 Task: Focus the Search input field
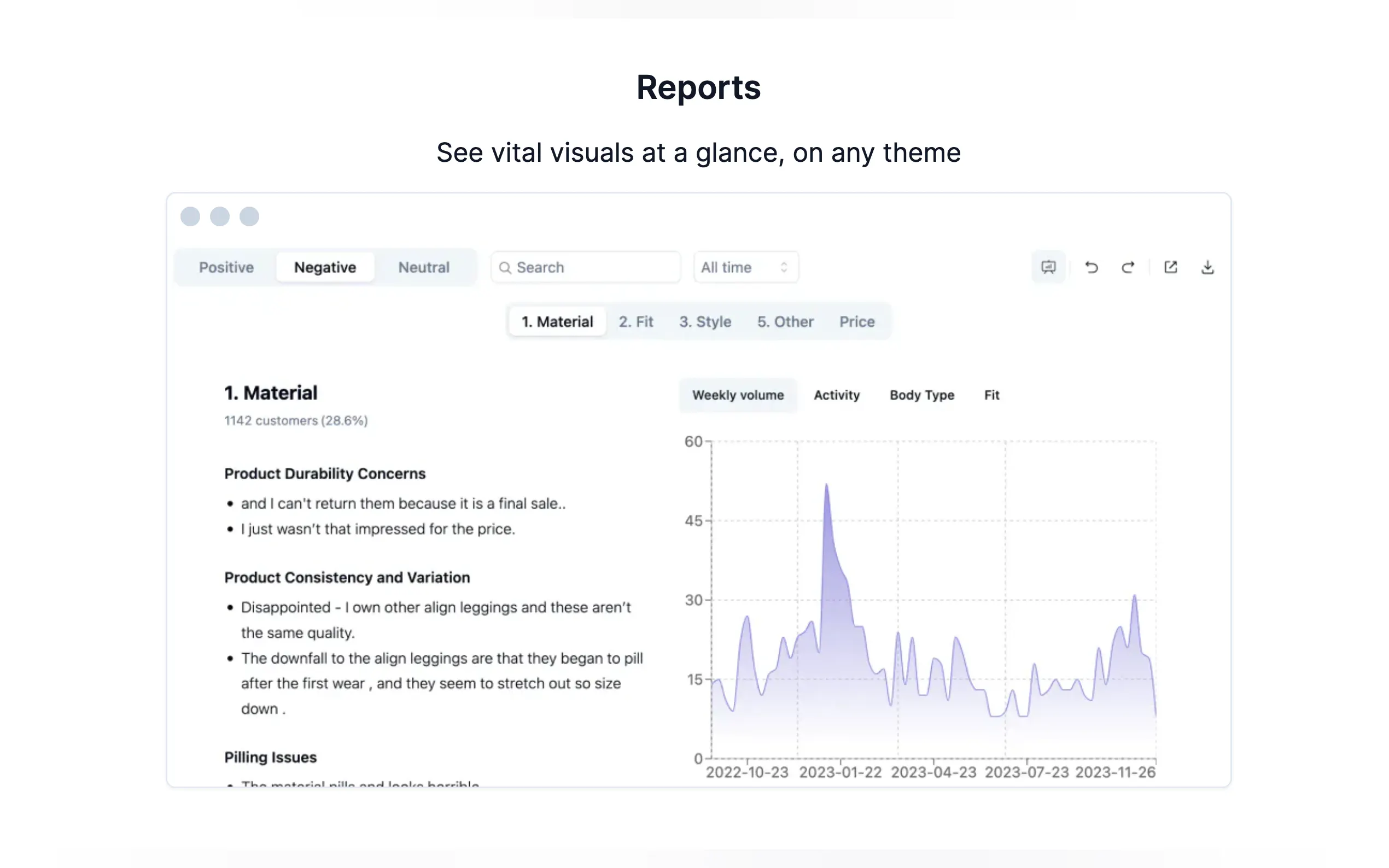pyautogui.click(x=585, y=267)
